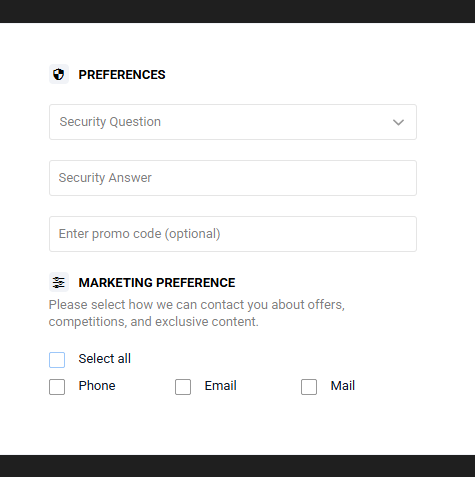Click the Security Question placeholder text

point(110,122)
